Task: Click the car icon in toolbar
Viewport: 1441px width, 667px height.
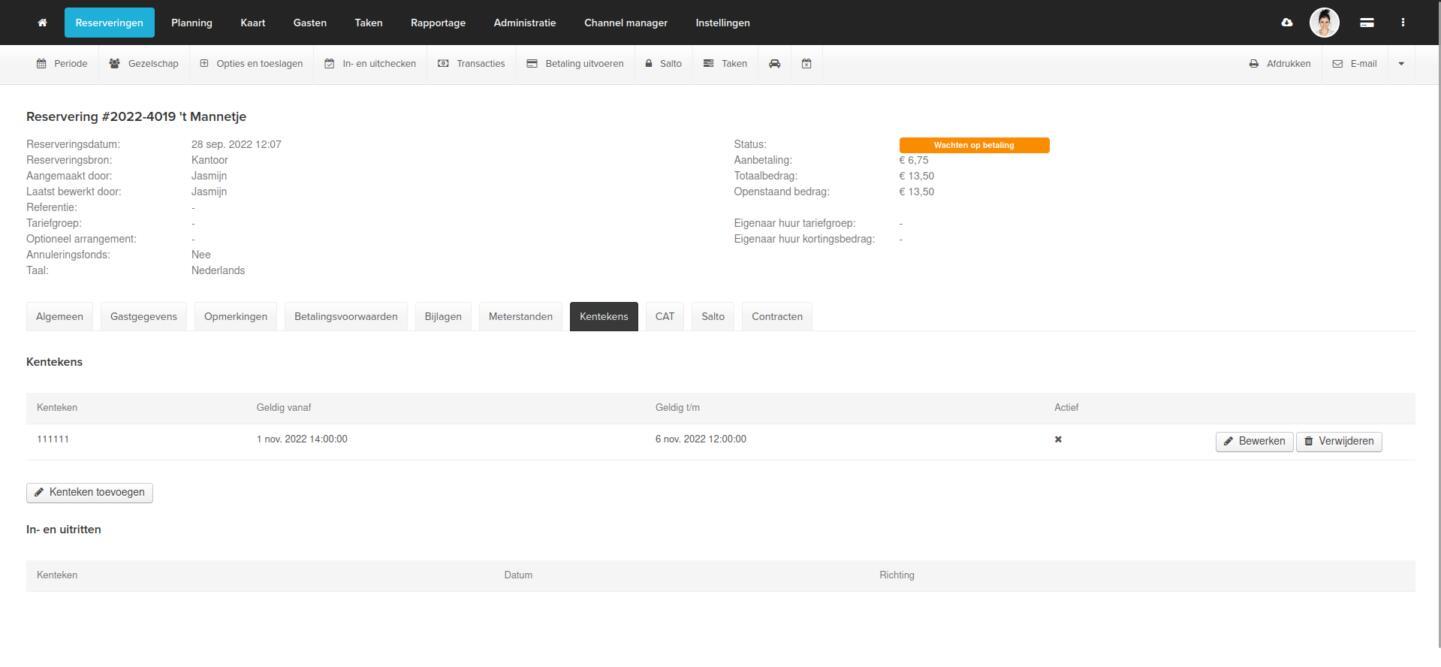Action: point(775,64)
